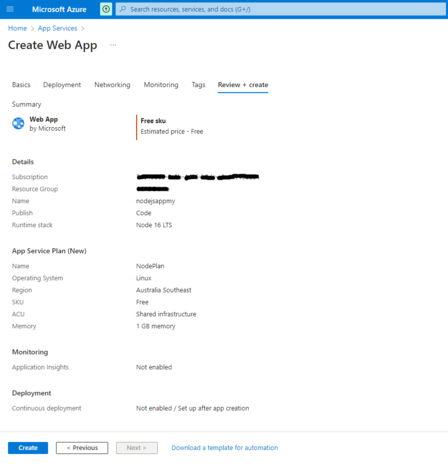
Task: Click 'Estimated price - Free' text
Action: [172, 131]
